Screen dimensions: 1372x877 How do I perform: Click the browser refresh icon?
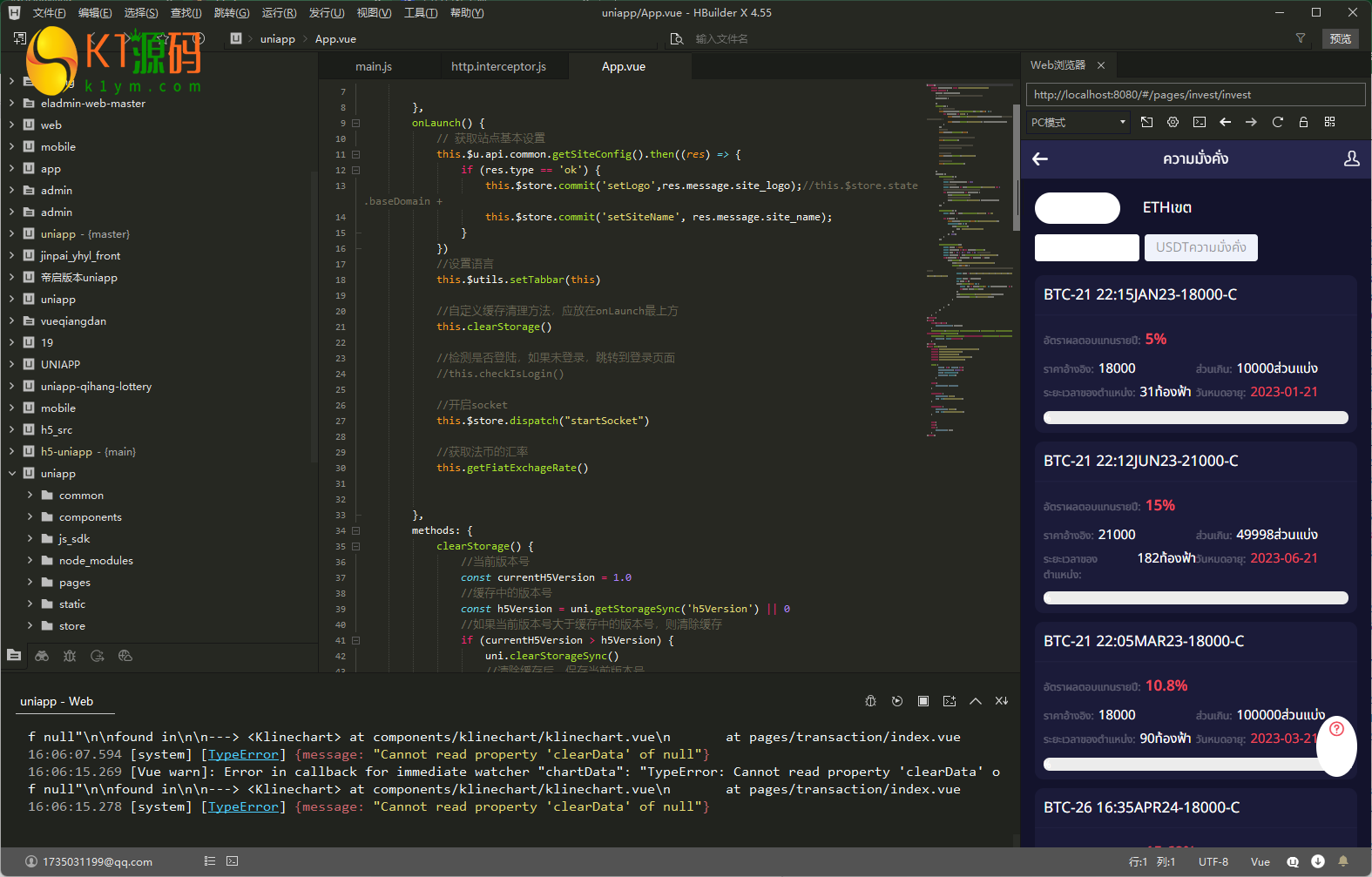pyautogui.click(x=1277, y=122)
